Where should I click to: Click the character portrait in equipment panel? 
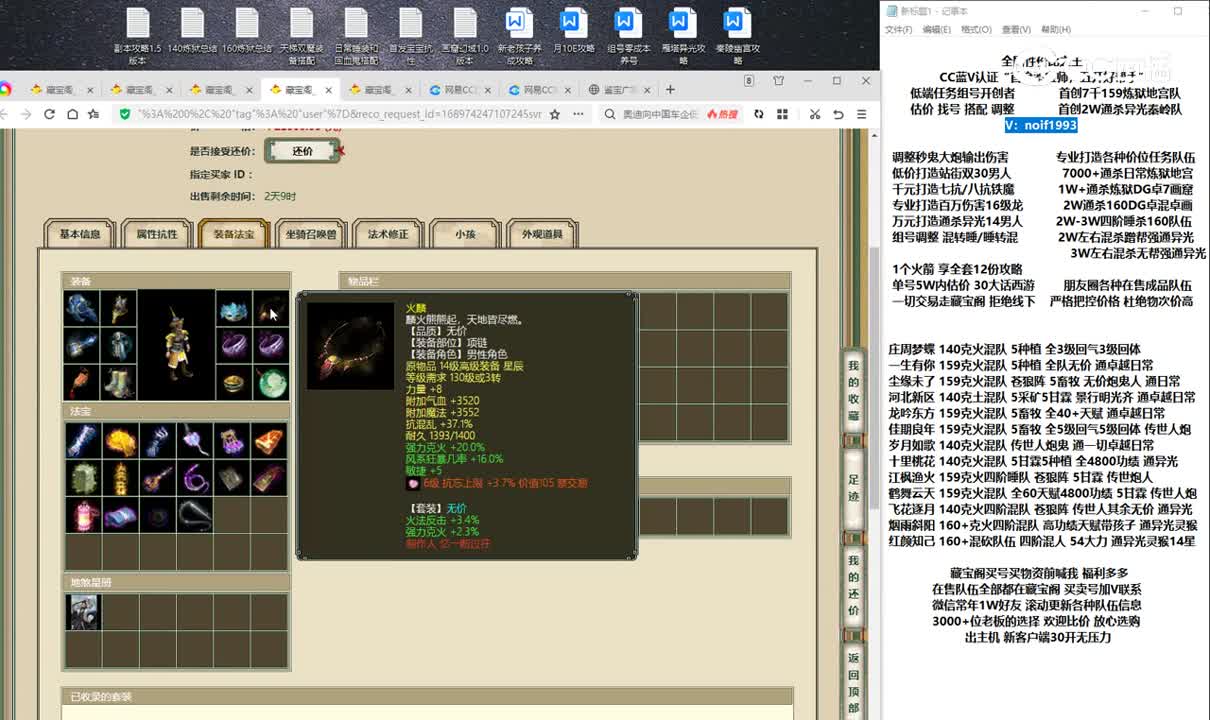[x=176, y=346]
